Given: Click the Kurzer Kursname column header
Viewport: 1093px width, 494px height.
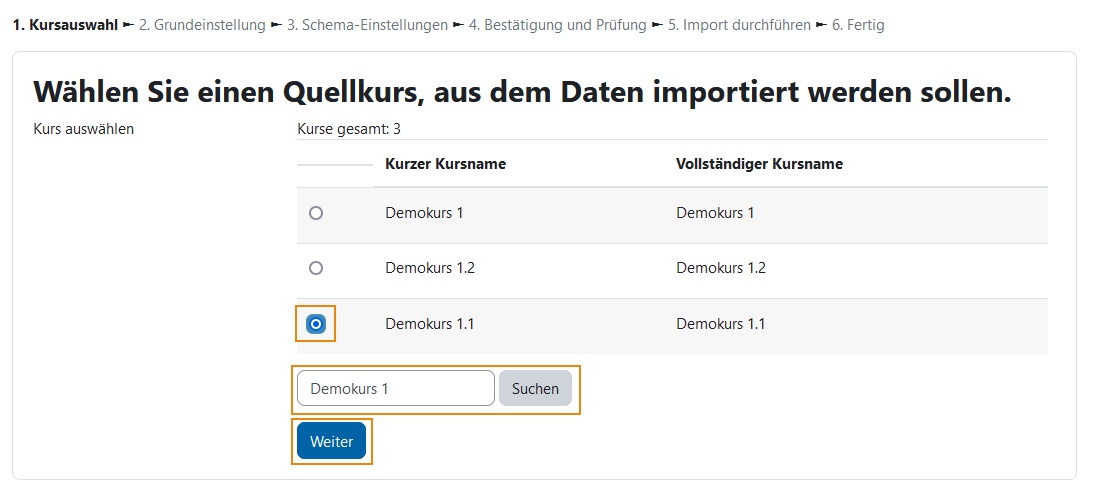Looking at the screenshot, I should click(445, 164).
